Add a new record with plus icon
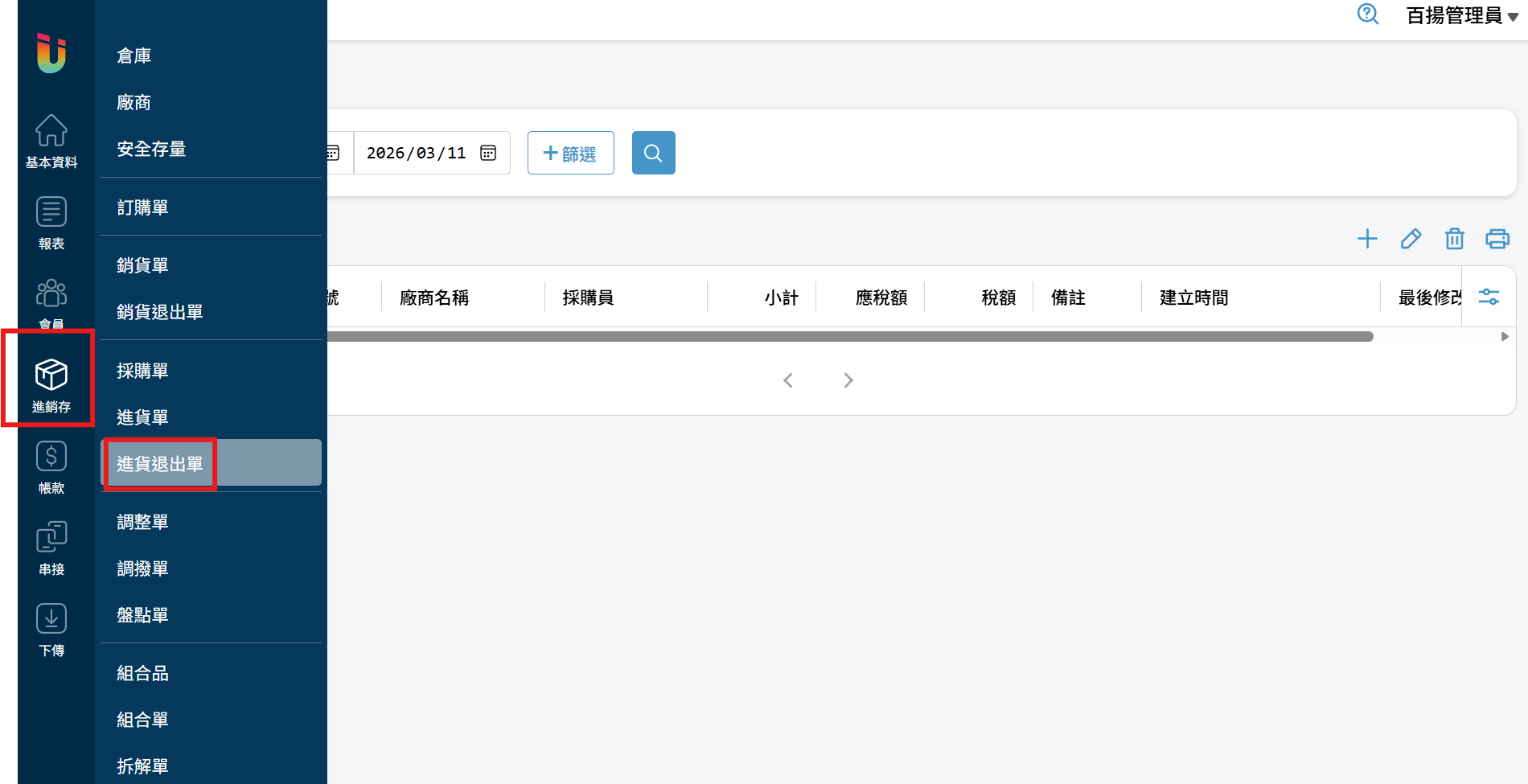Image resolution: width=1528 pixels, height=784 pixels. [1367, 239]
